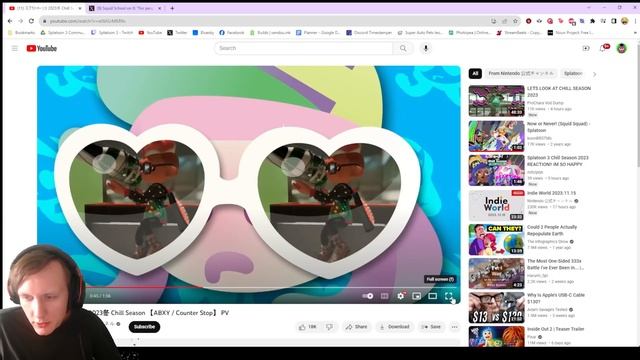
Task: Show more filter chips with arrow
Action: pyautogui.click(x=594, y=74)
